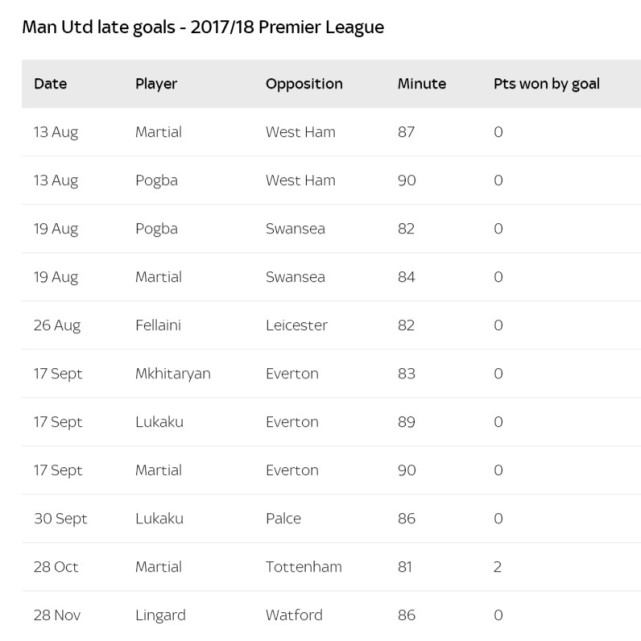Click the 26 Aug date cell

[56, 325]
